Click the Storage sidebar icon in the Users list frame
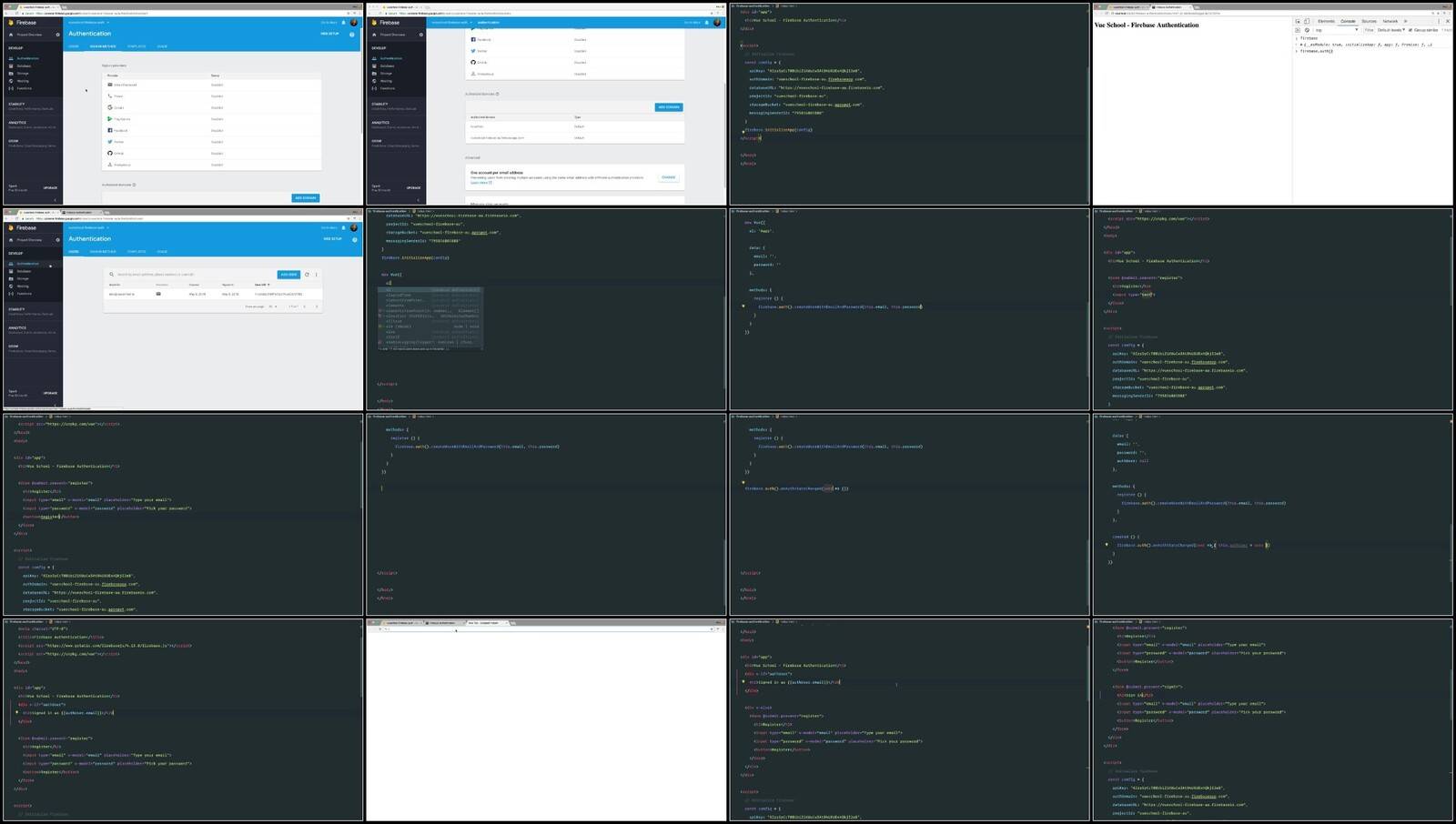Screen dimensions: 1456x824 point(11,279)
